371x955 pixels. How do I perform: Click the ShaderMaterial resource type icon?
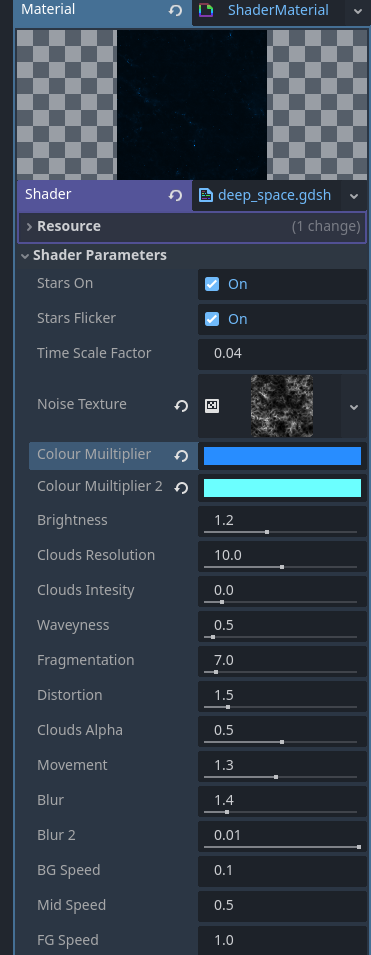207,10
